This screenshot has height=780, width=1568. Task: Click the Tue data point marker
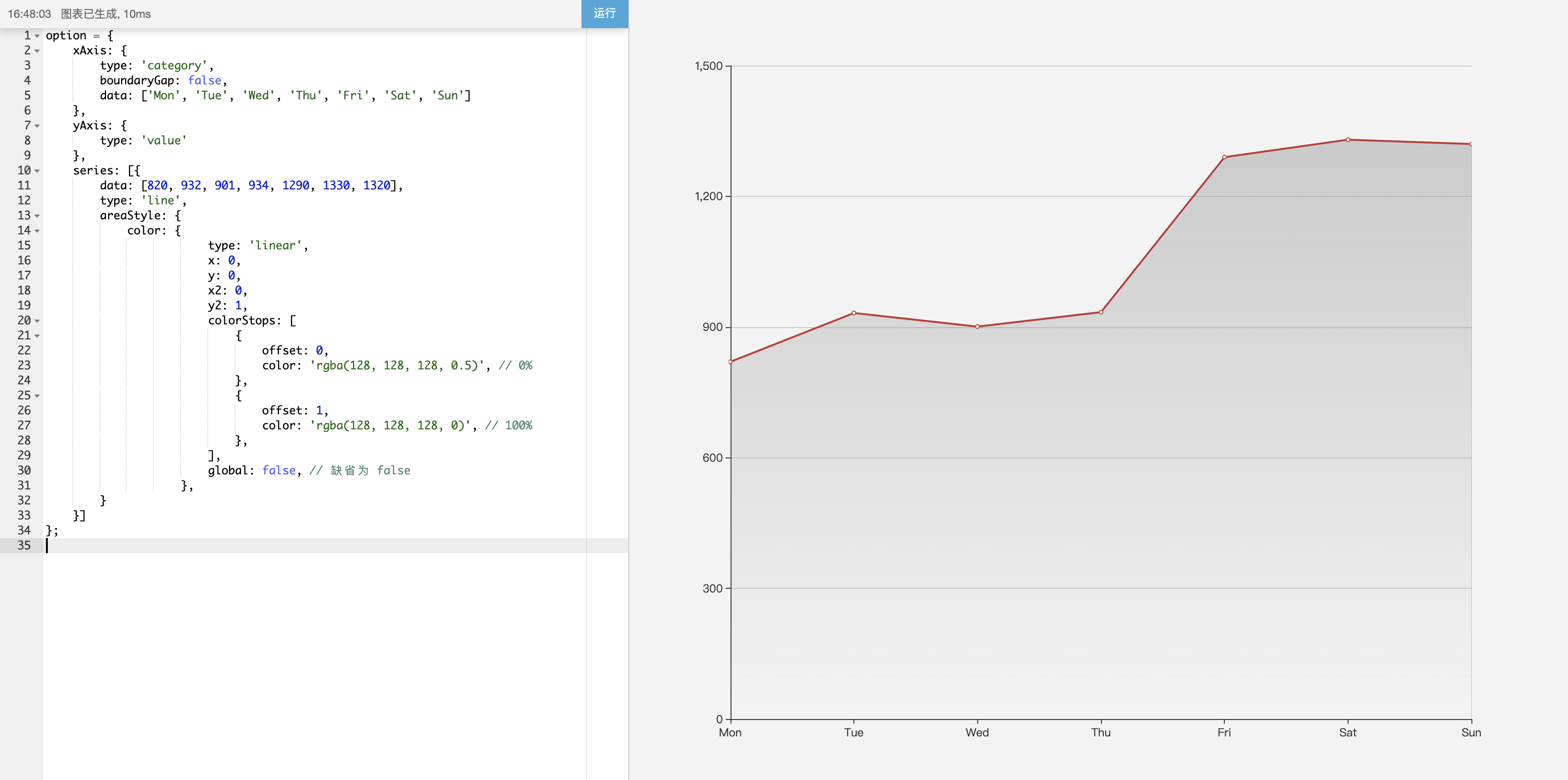click(x=854, y=313)
